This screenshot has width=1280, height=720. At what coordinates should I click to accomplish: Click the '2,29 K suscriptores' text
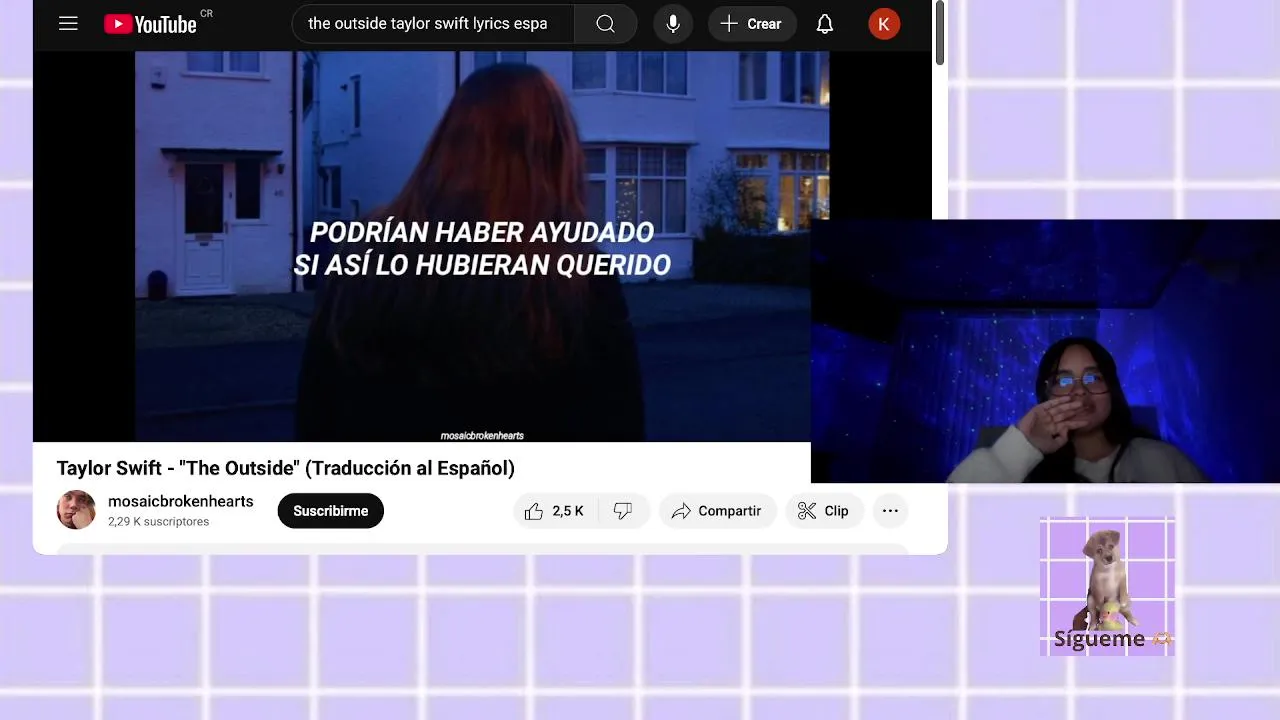159,522
